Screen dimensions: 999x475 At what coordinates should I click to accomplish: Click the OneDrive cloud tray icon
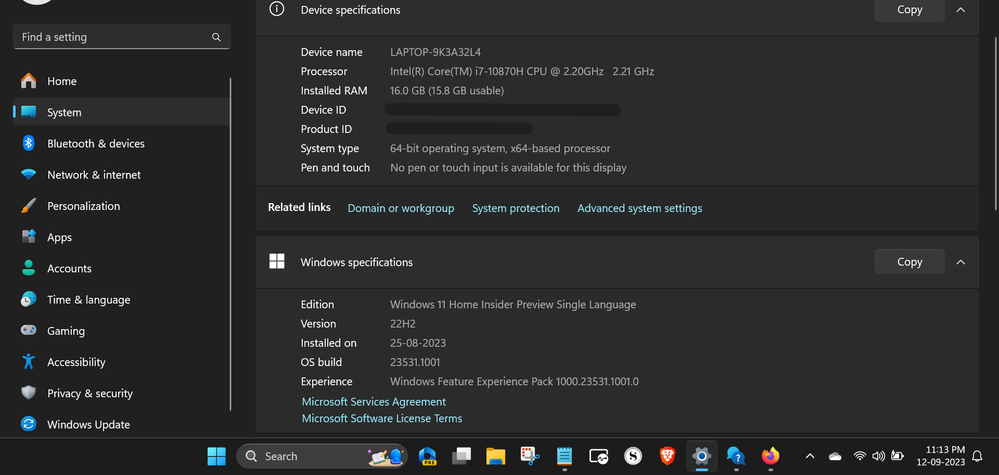[835, 456]
